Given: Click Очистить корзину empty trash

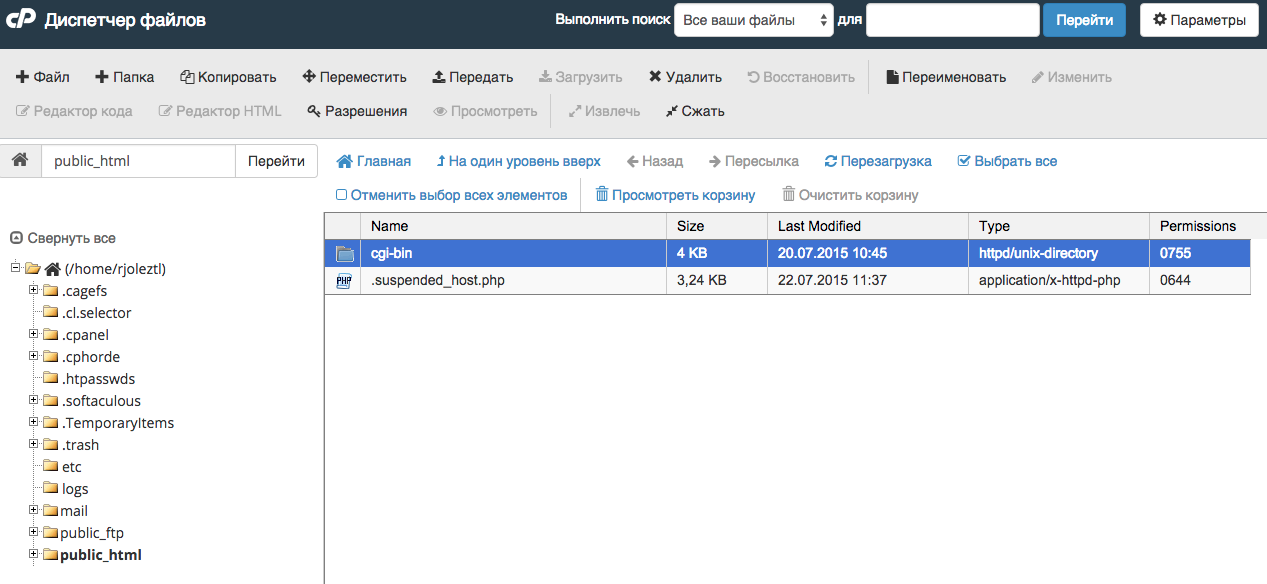Looking at the screenshot, I should click(850, 195).
